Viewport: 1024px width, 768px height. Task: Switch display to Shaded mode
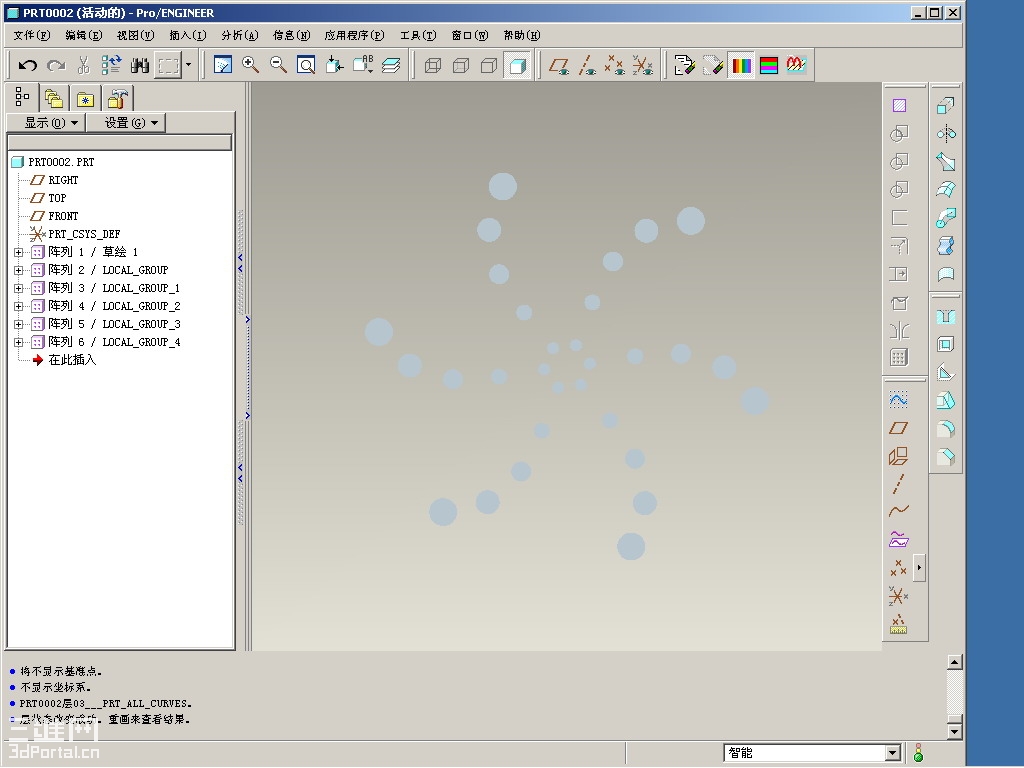point(517,65)
